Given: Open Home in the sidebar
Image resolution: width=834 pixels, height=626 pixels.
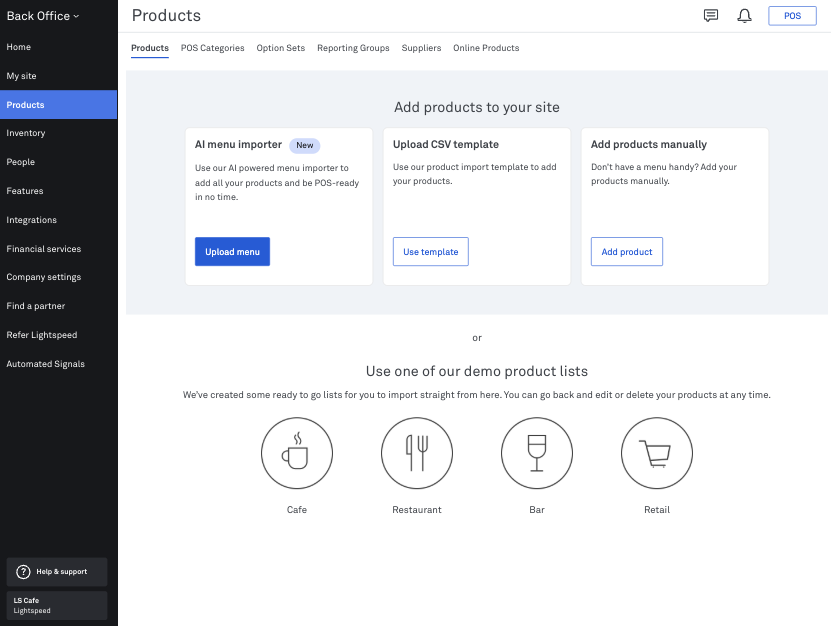Looking at the screenshot, I should [59, 47].
